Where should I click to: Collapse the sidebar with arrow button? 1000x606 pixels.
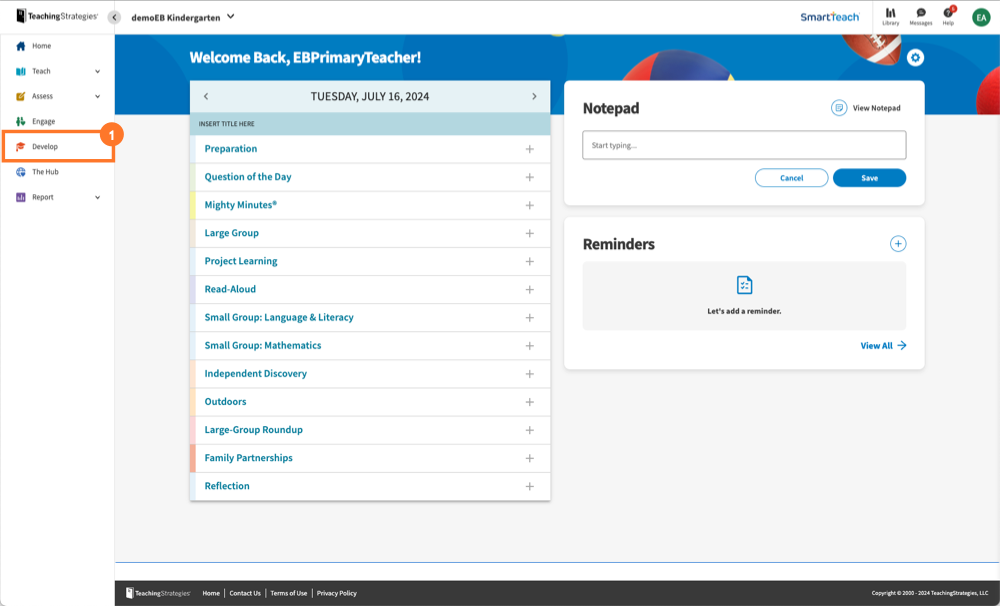(114, 17)
